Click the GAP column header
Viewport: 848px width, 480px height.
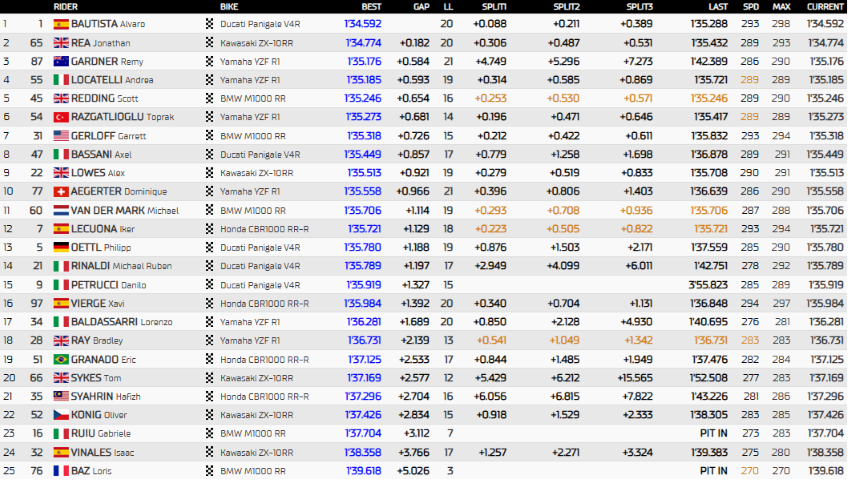click(x=421, y=6)
